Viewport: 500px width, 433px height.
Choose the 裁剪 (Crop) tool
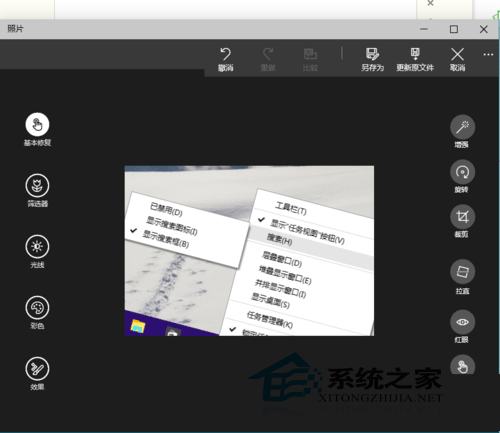[462, 217]
